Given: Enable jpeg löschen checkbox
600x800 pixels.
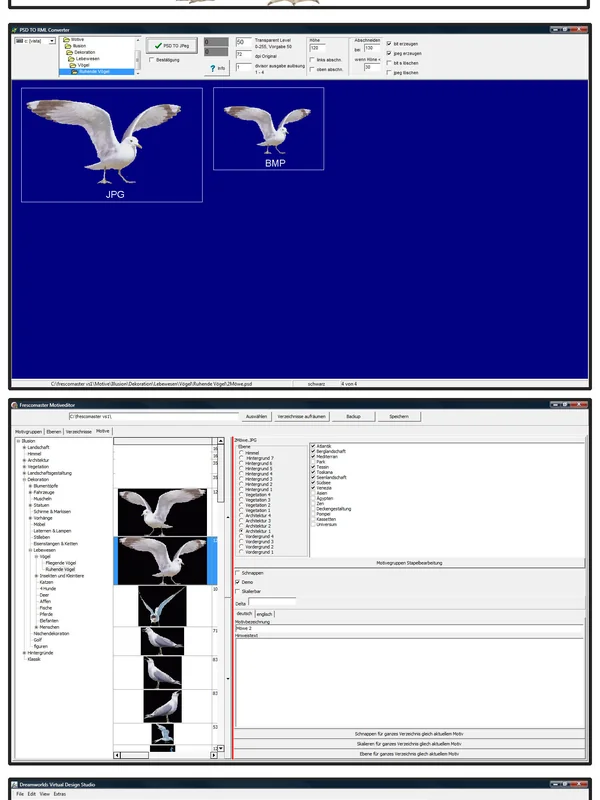Looking at the screenshot, I should (x=389, y=72).
